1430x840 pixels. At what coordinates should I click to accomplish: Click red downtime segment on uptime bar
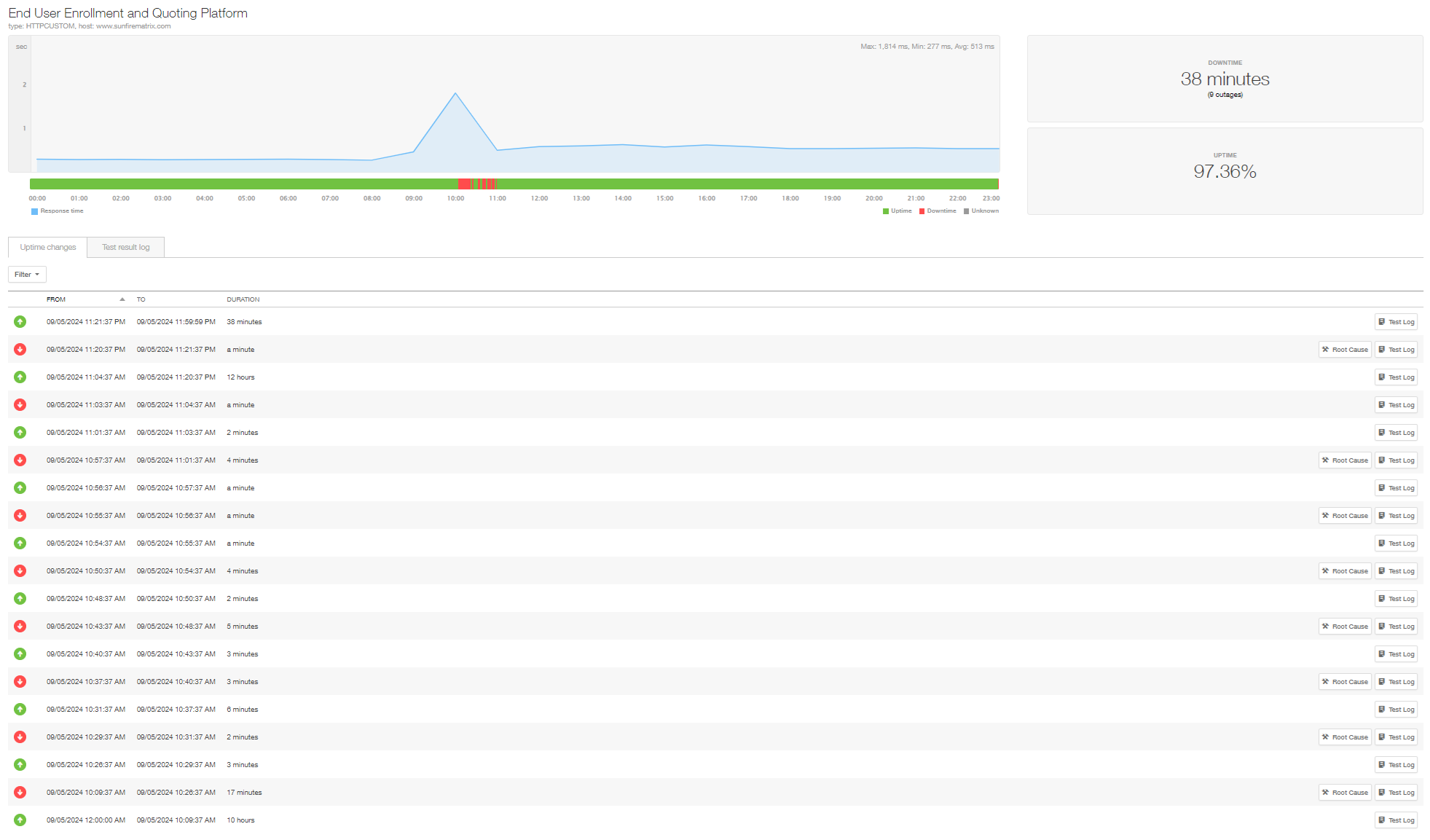point(464,184)
